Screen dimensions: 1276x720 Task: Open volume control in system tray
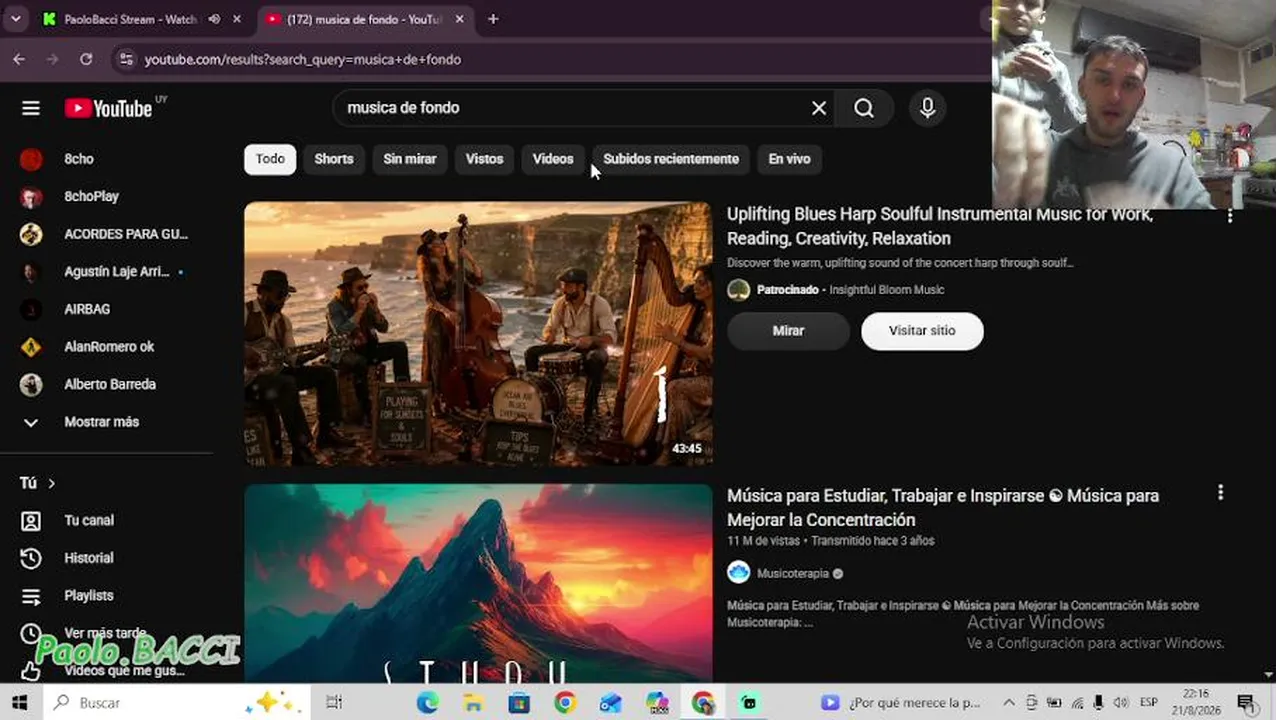tap(1121, 703)
